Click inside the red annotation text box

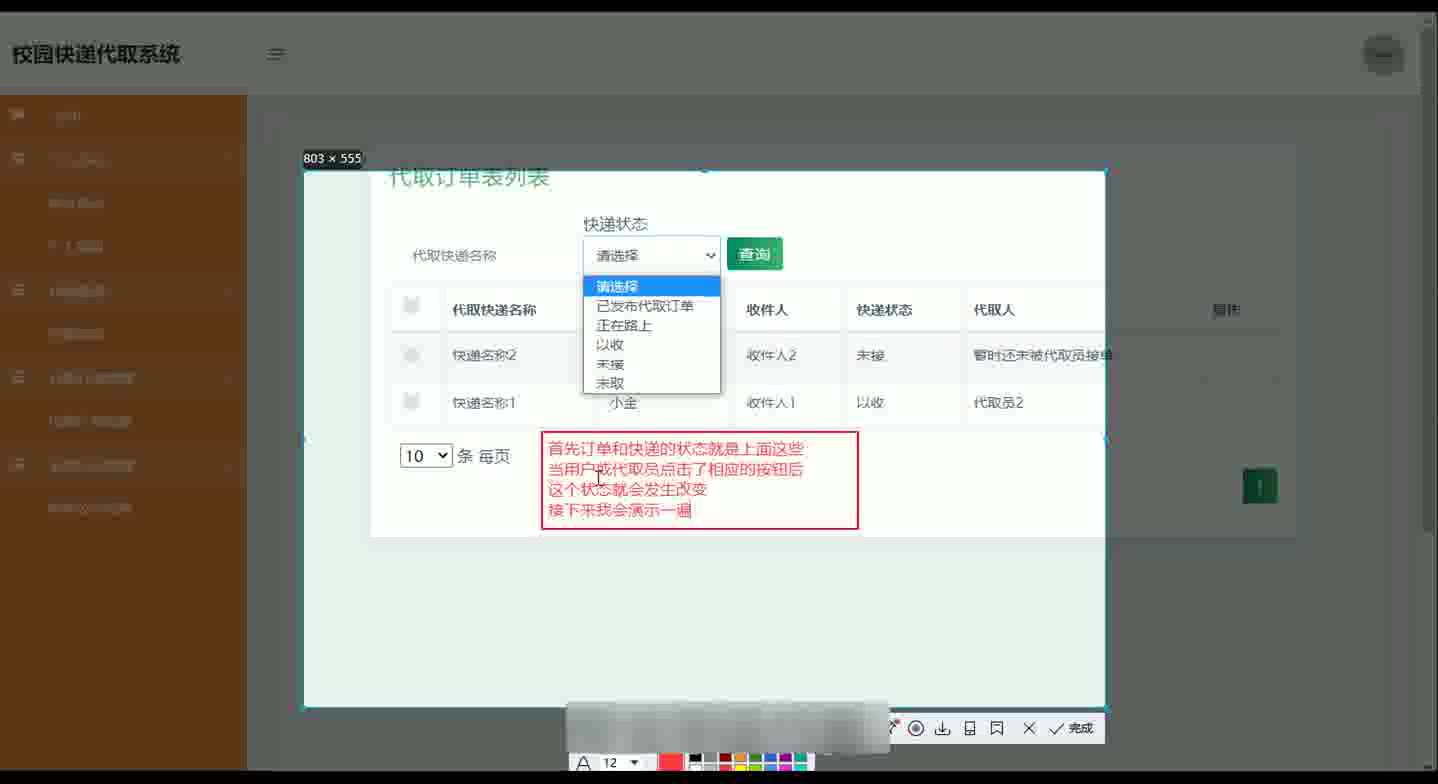[x=700, y=480]
